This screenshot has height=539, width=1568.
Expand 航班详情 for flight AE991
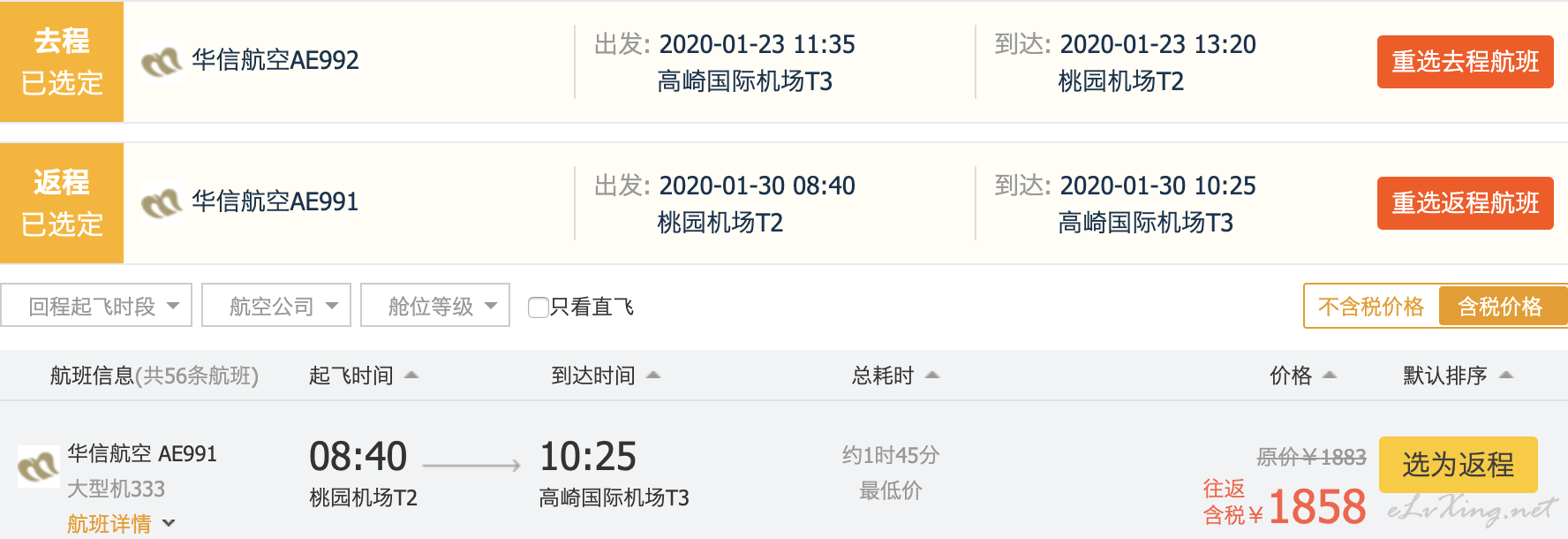[121, 524]
